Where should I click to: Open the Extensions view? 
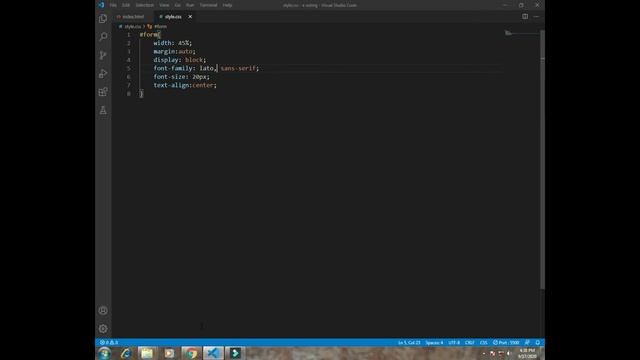(103, 92)
